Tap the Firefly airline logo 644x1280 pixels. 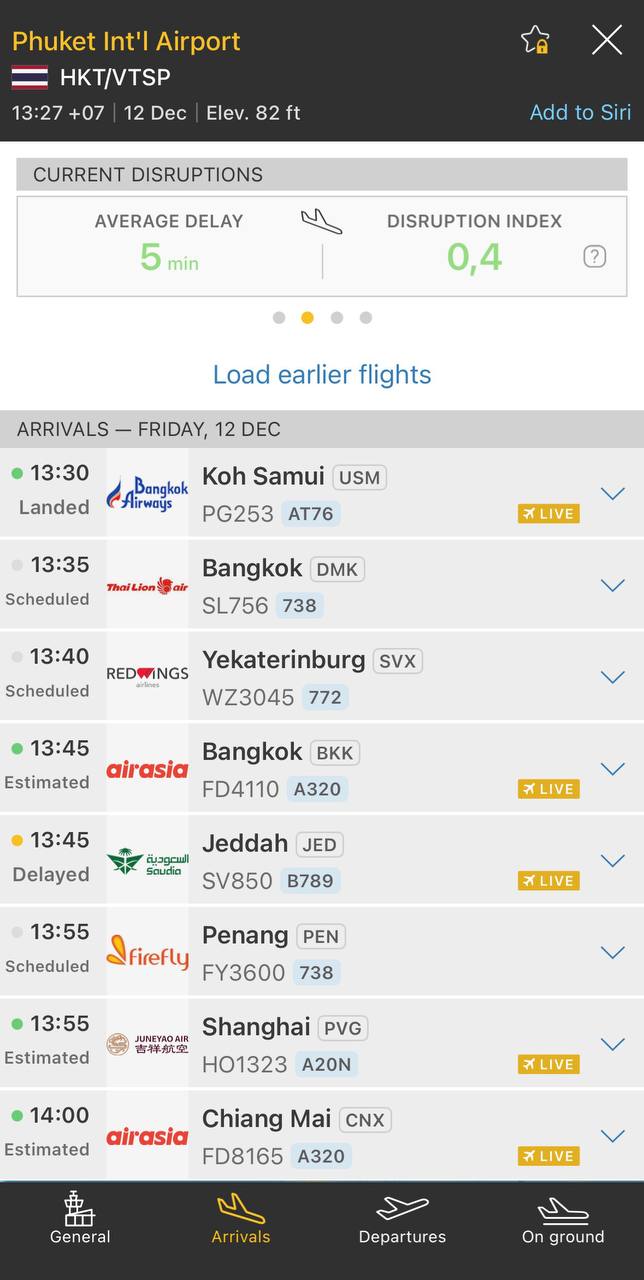pyautogui.click(x=148, y=953)
